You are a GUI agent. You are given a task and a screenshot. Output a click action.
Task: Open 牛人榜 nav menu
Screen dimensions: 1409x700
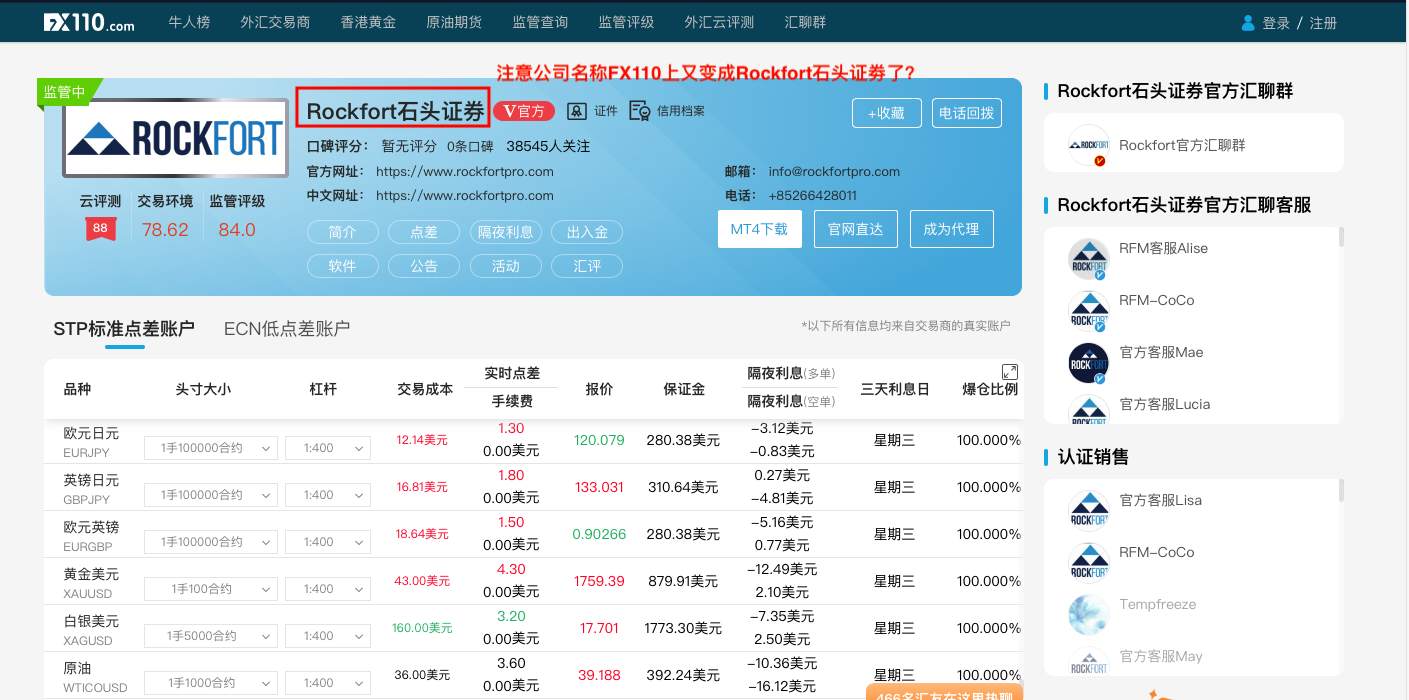click(x=189, y=22)
